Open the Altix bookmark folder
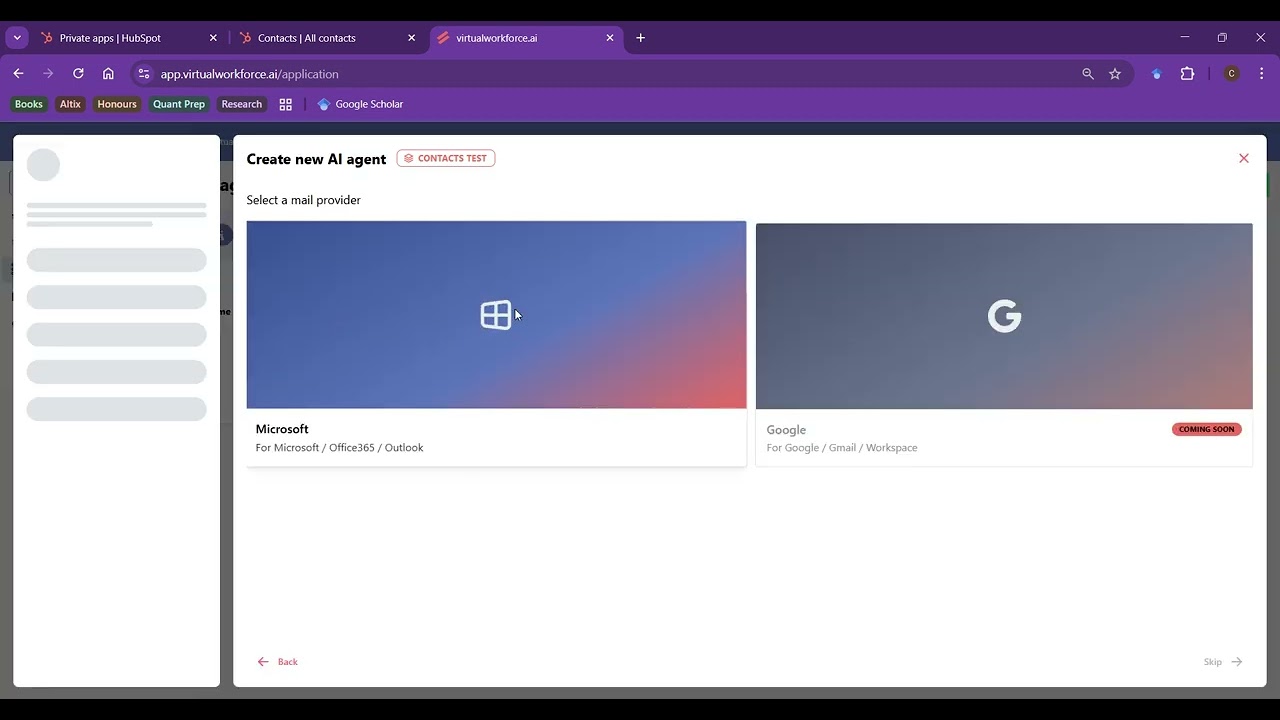Screen dimensions: 1280x720 coord(70,104)
